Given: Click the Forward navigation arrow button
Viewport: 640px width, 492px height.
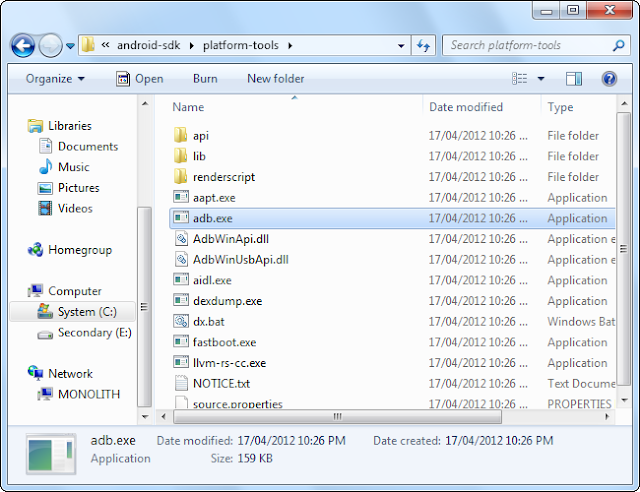Looking at the screenshot, I should click(50, 45).
